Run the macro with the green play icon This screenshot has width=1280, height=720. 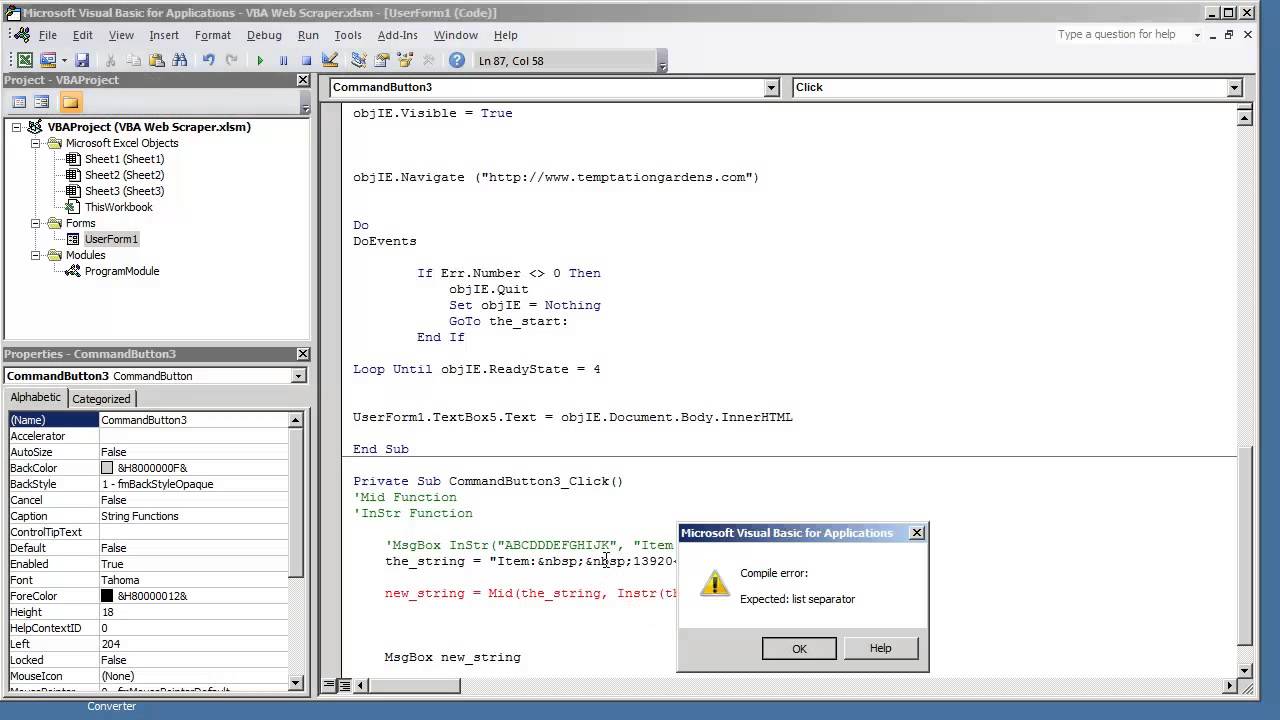[x=260, y=60]
